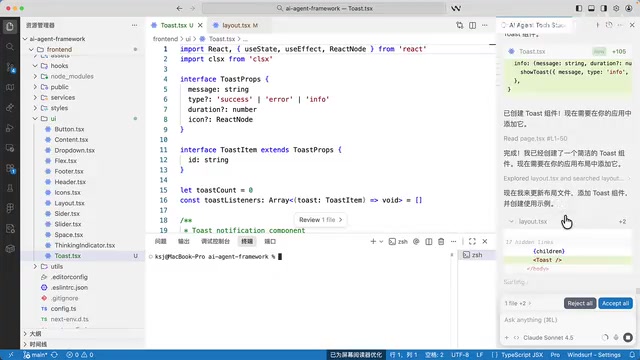Start new chat with plus icon
Image resolution: width=640 pixels, height=360 pixels.
pos(598,25)
